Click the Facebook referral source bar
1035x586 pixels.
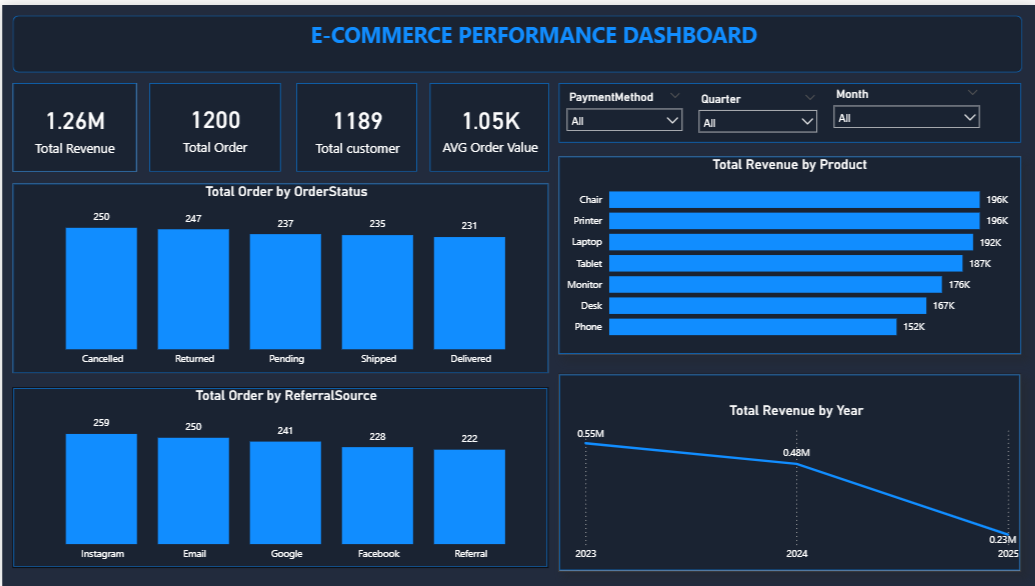(378, 496)
